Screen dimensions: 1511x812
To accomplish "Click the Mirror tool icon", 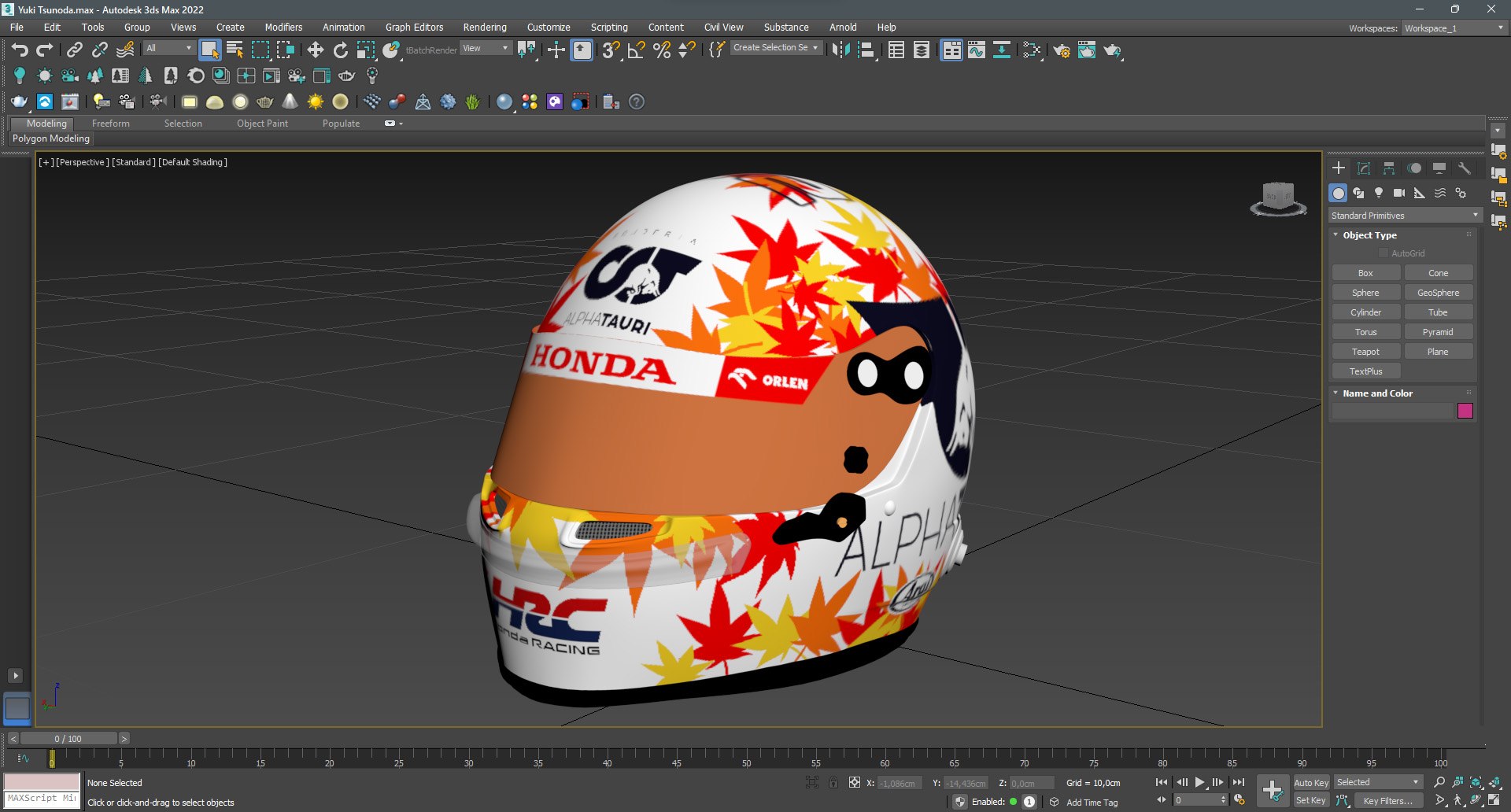I will (840, 50).
